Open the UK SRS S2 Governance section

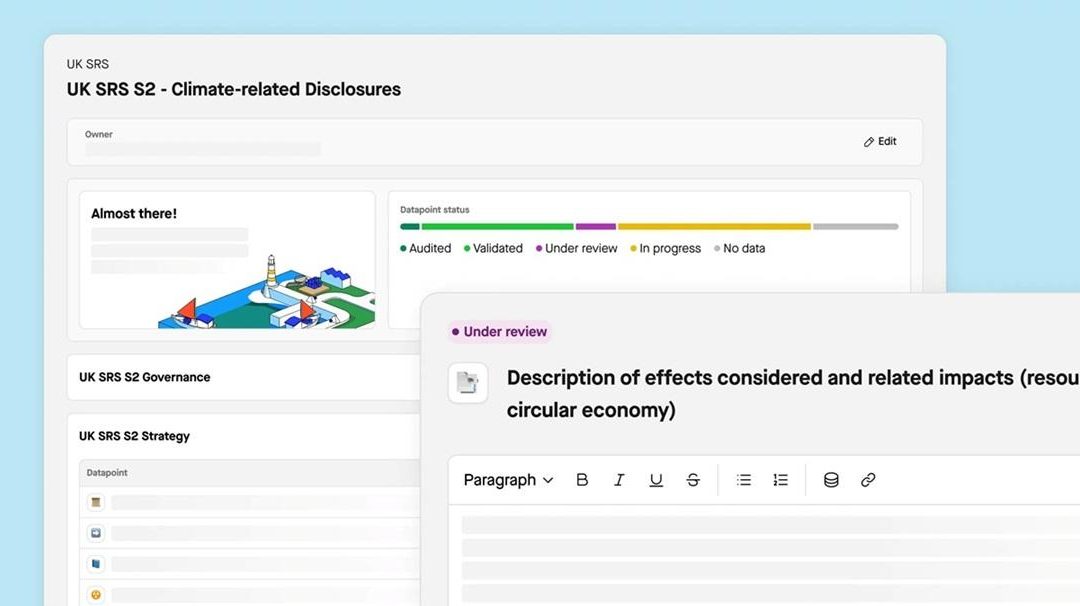click(x=145, y=377)
